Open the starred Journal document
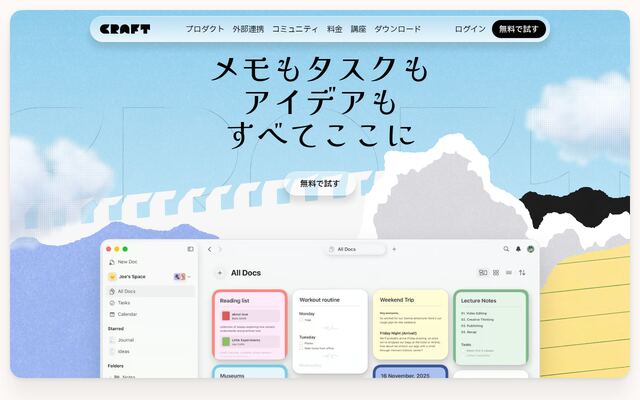 pos(122,340)
